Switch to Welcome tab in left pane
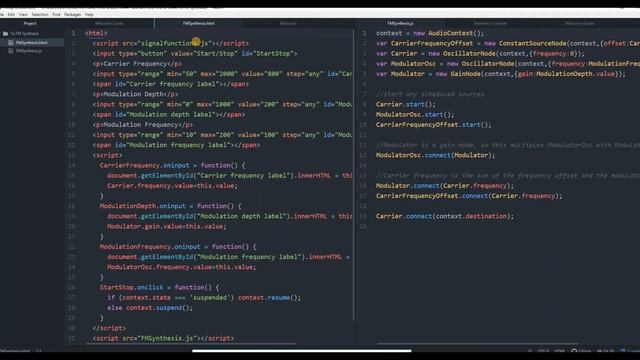This screenshot has height=360, width=640. click(x=288, y=23)
